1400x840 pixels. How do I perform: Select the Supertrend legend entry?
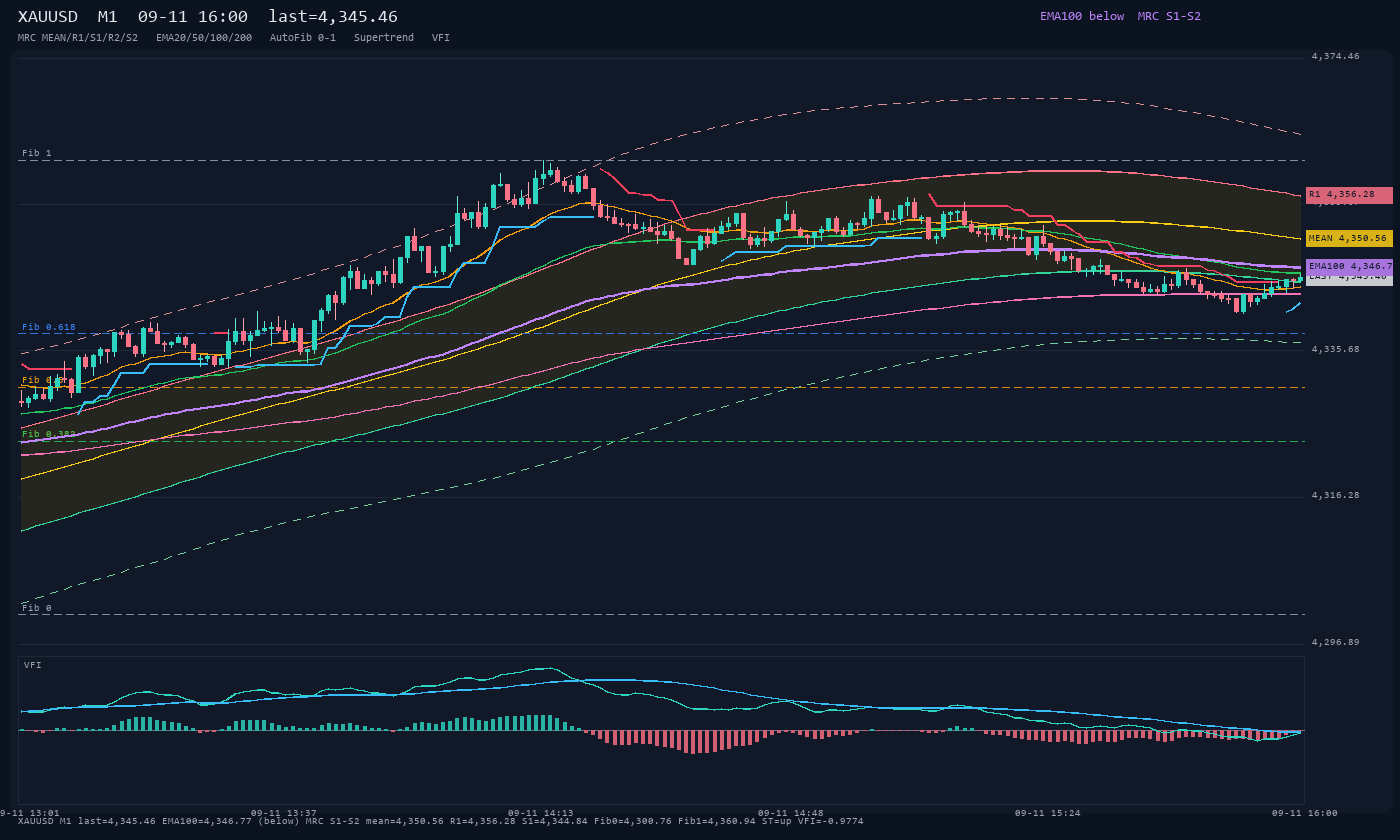[384, 38]
